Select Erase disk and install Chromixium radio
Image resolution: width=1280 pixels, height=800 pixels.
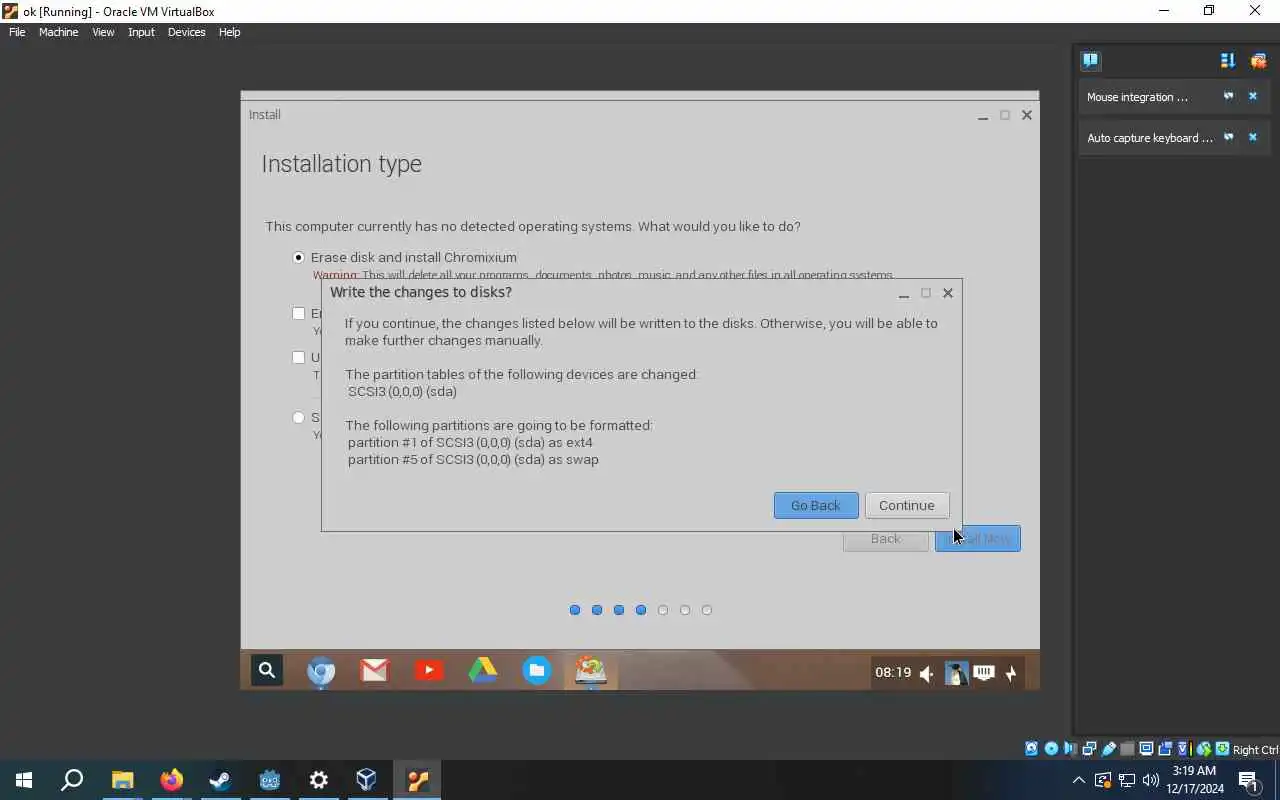point(298,257)
